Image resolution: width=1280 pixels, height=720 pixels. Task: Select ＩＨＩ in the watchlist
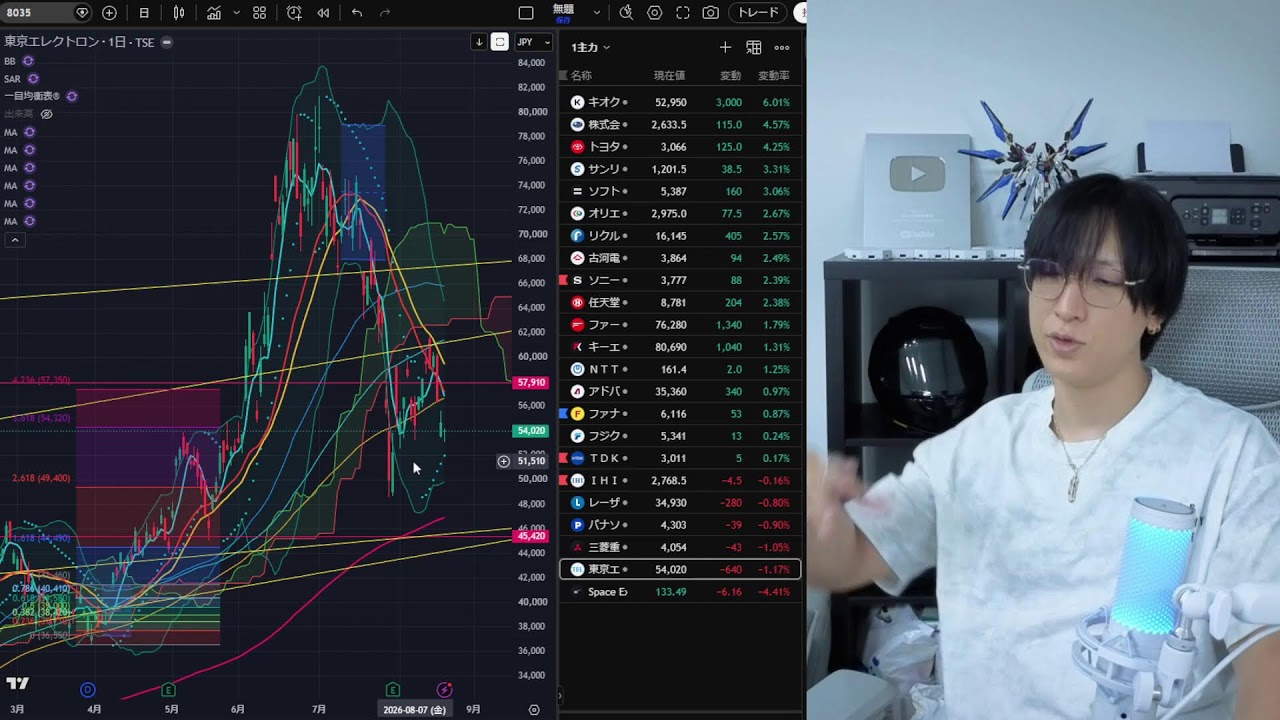[680, 480]
